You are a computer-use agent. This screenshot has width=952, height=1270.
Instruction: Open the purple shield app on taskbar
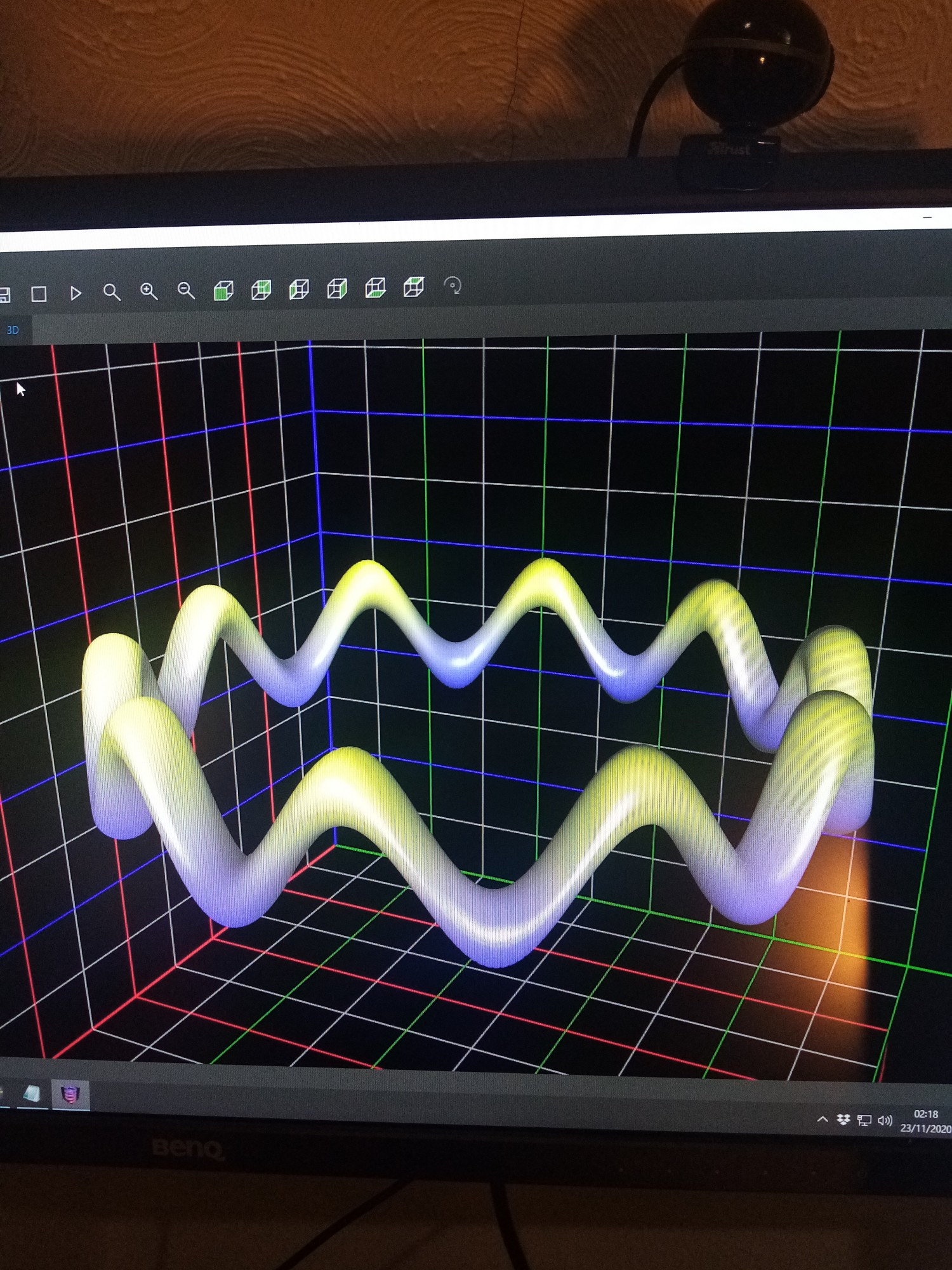click(70, 1095)
